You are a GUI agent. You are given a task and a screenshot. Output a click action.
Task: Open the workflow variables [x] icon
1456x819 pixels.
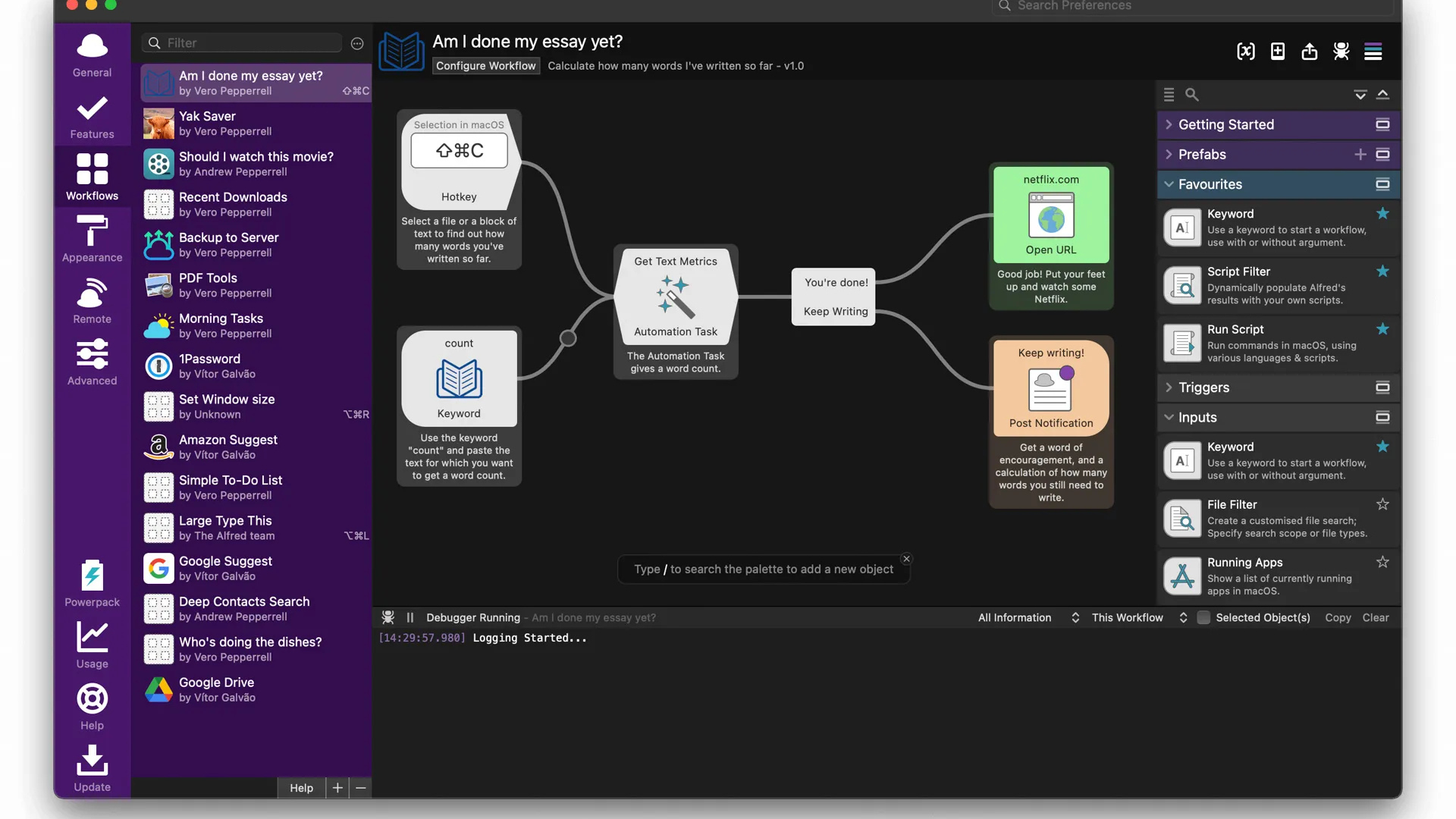click(x=1245, y=52)
